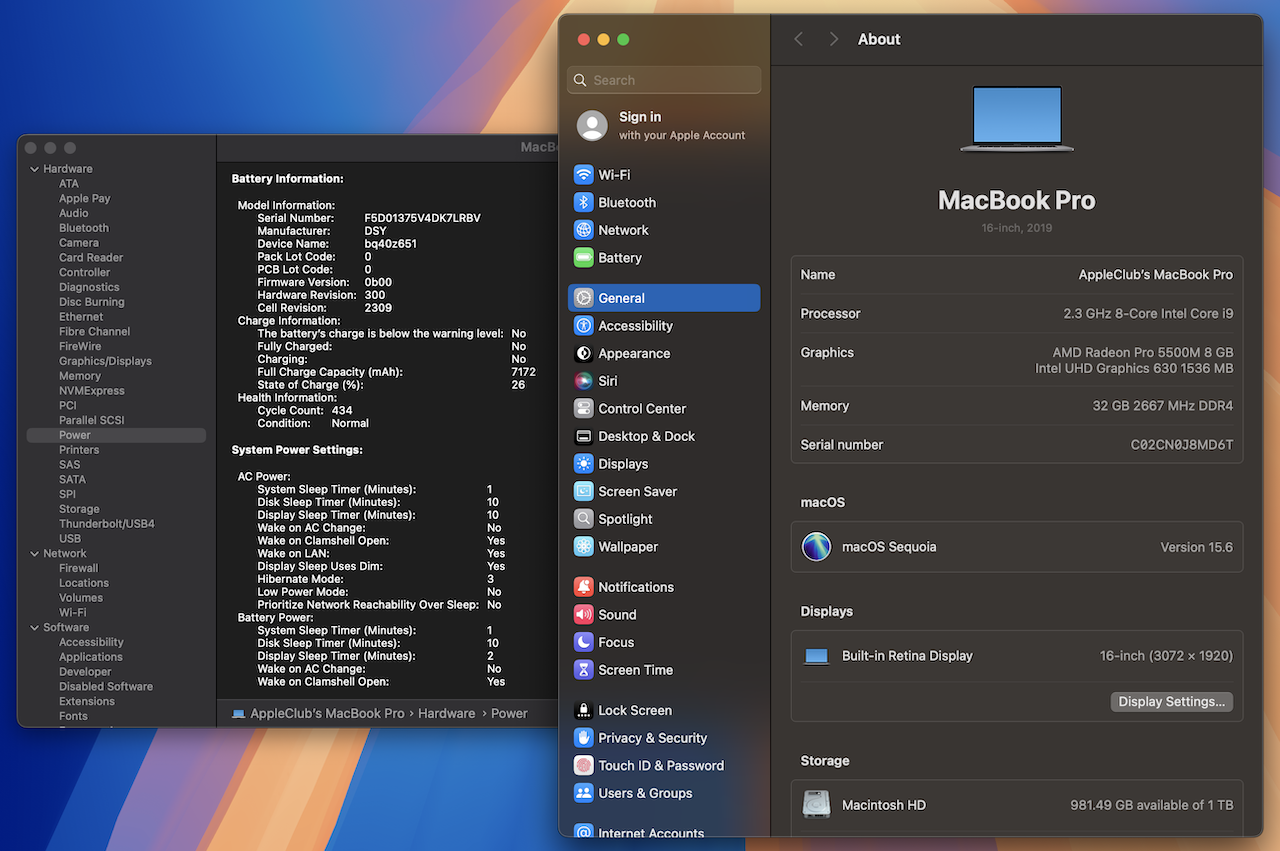Screen dimensions: 1280x851
Task: Click AppleClub's MacBook Pro in path bar
Action: tap(327, 713)
